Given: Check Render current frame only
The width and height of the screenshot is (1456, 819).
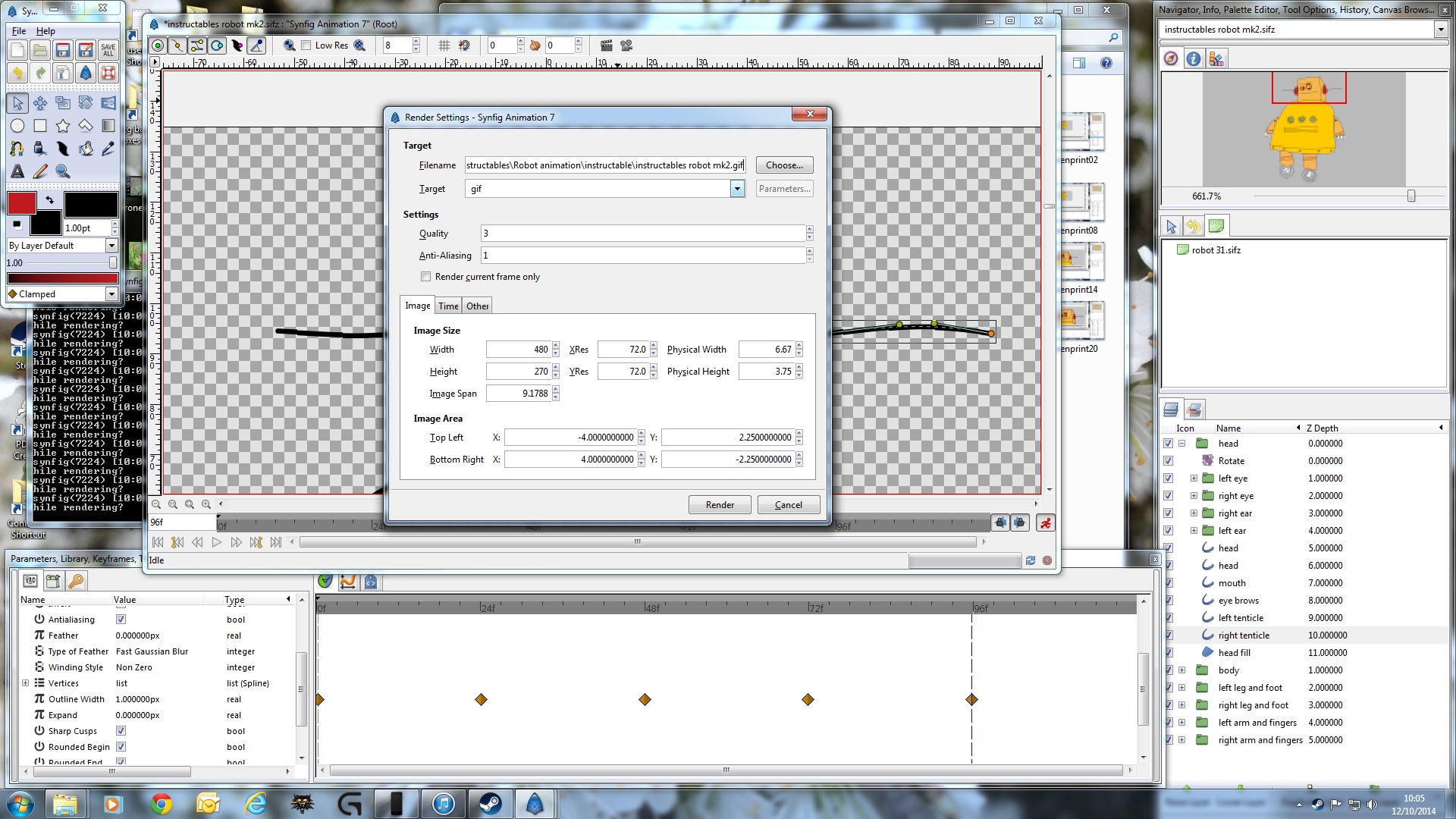Looking at the screenshot, I should point(425,277).
